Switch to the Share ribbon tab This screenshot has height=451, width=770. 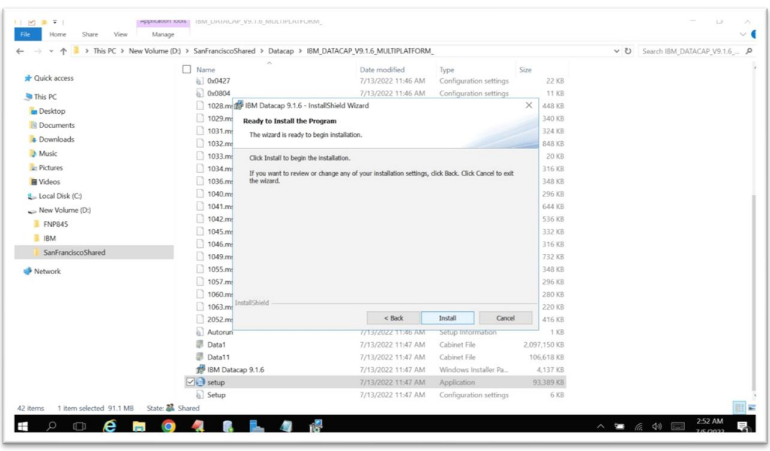point(90,34)
